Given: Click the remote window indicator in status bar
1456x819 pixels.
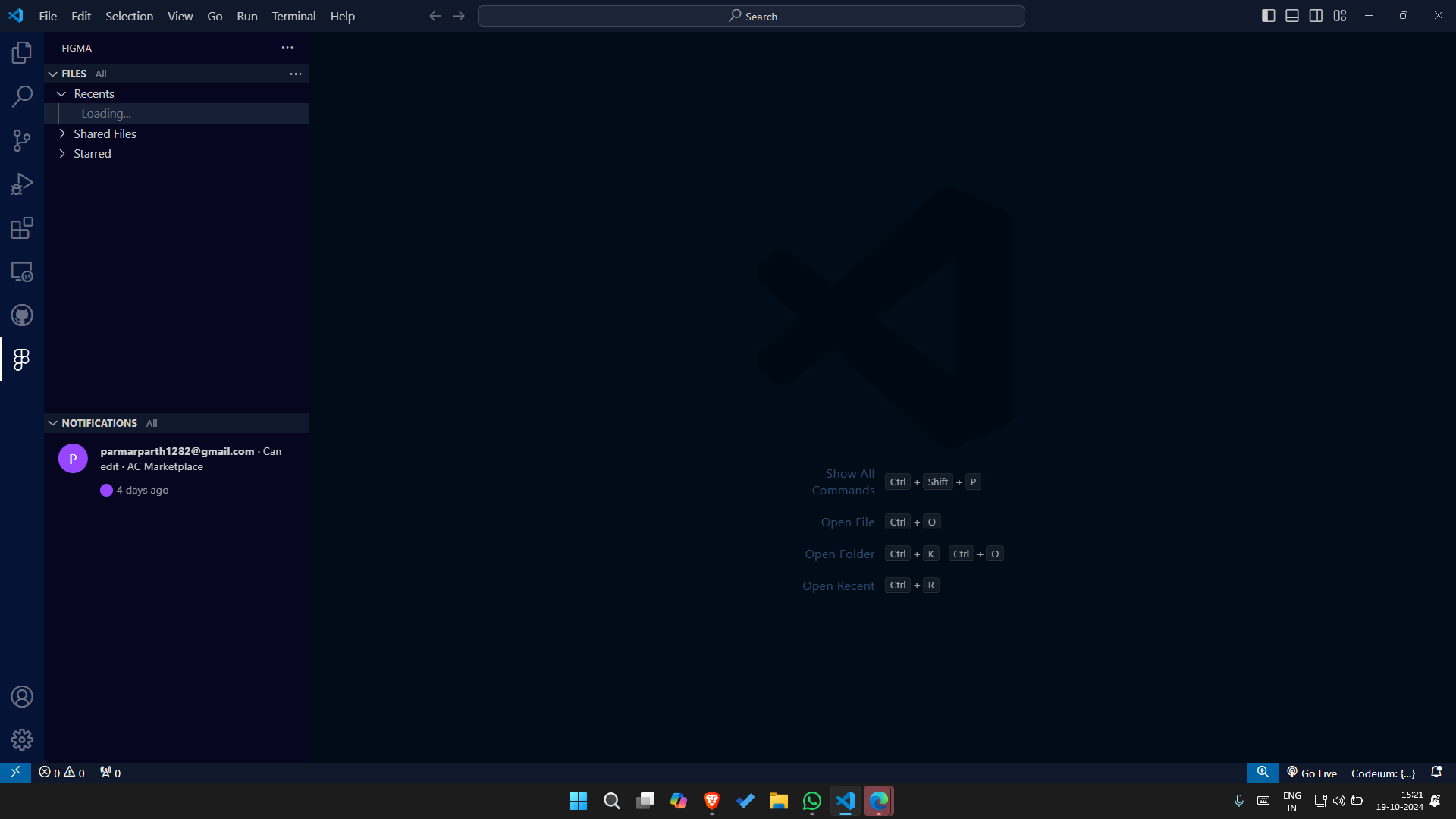Looking at the screenshot, I should coord(15,773).
